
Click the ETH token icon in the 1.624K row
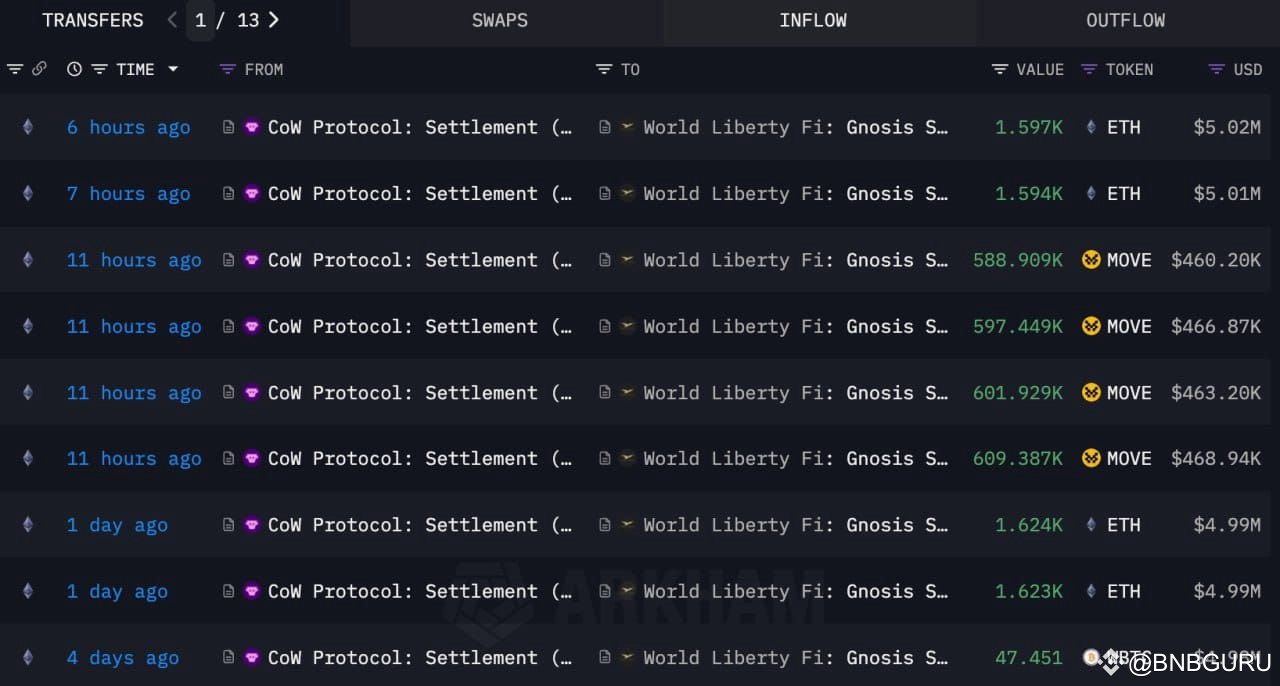tap(1091, 525)
